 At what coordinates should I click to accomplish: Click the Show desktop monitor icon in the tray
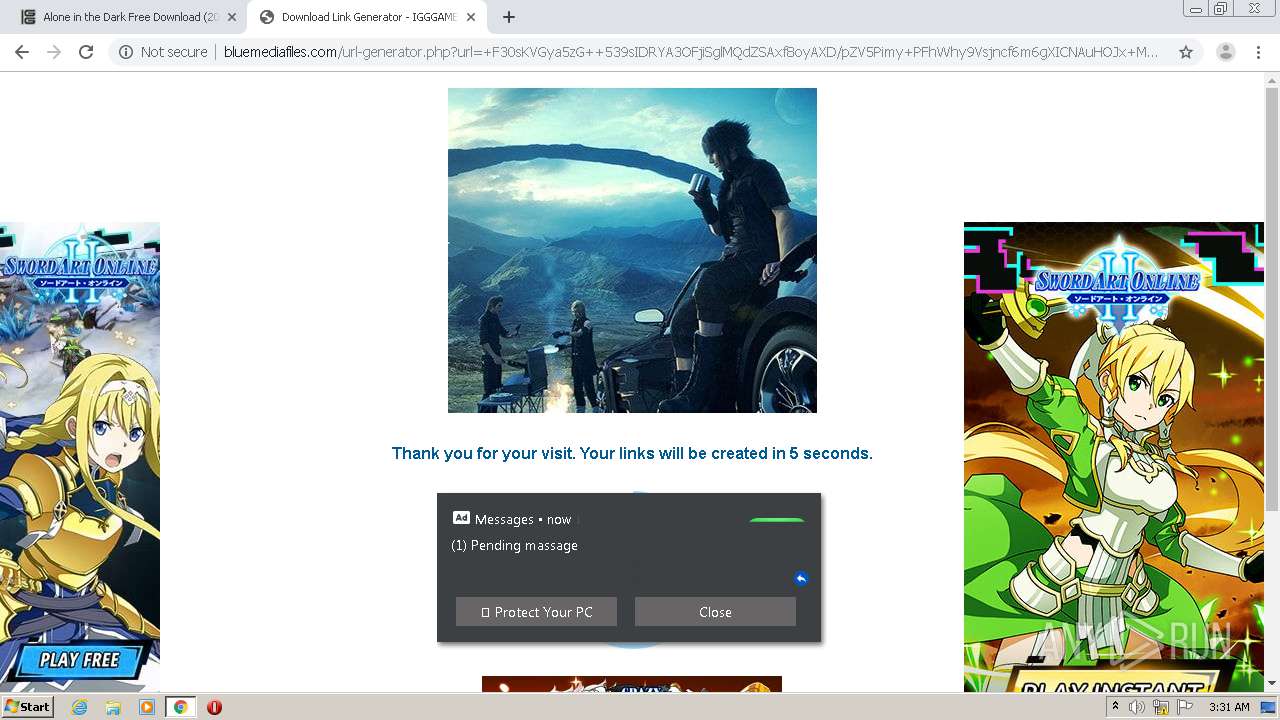point(1268,707)
